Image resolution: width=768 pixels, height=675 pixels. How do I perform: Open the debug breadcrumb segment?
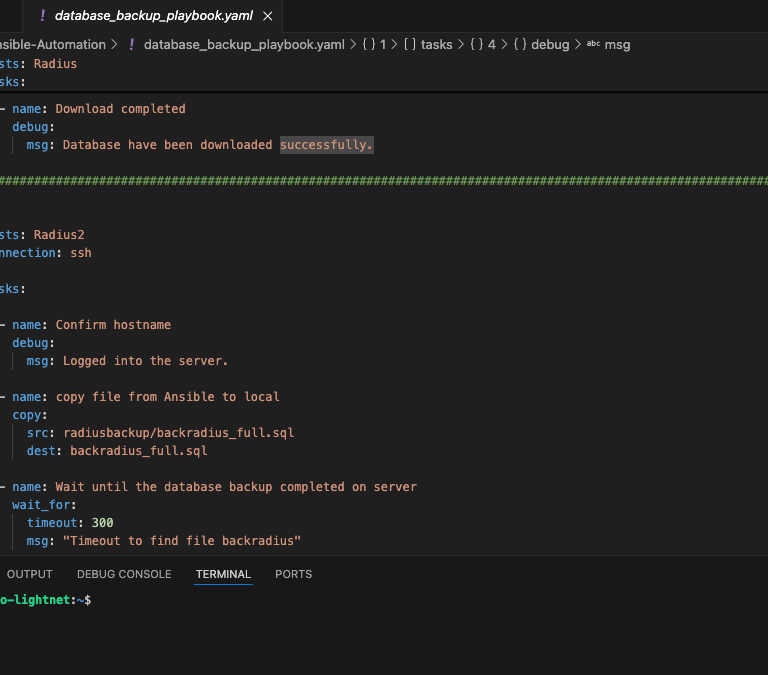click(550, 44)
